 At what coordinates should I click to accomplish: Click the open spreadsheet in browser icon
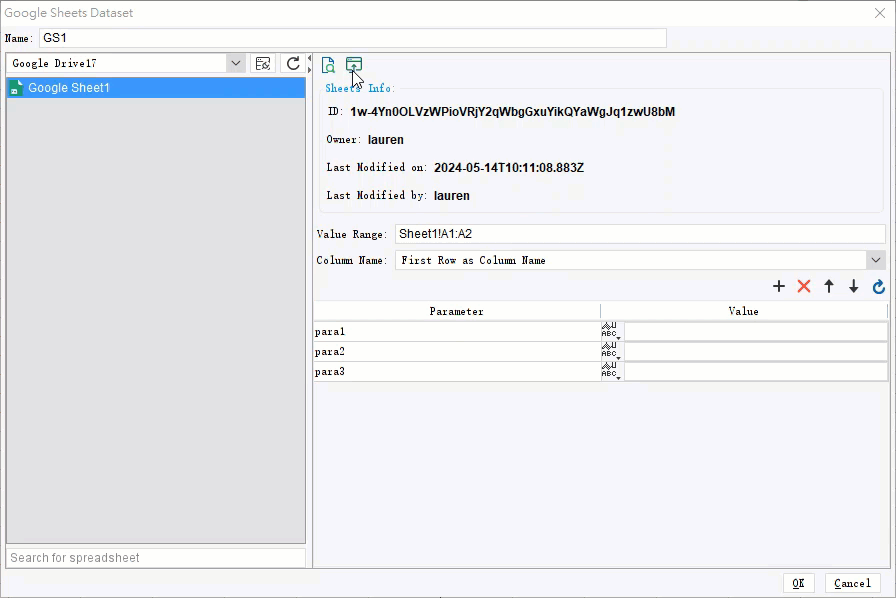[354, 64]
